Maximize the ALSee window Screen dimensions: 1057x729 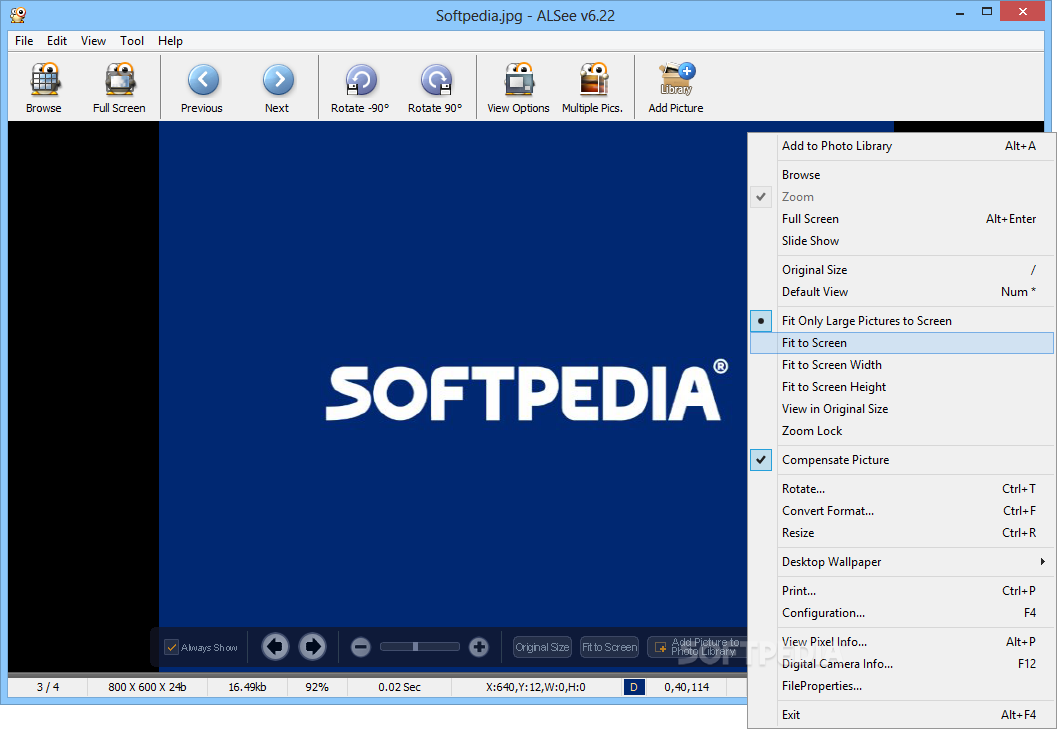[x=987, y=12]
